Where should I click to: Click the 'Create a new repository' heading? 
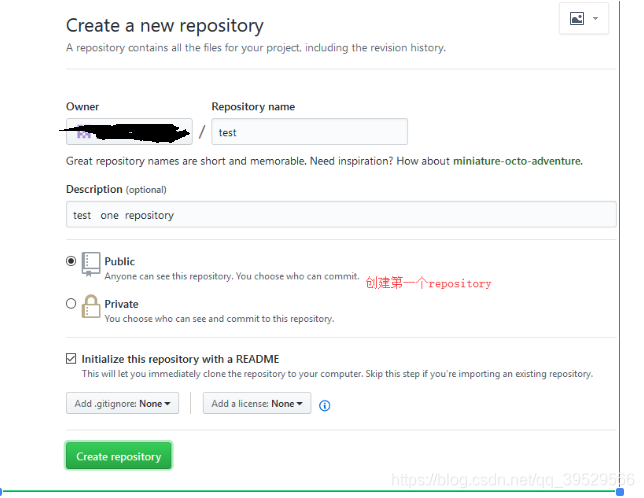pyautogui.click(x=165, y=25)
